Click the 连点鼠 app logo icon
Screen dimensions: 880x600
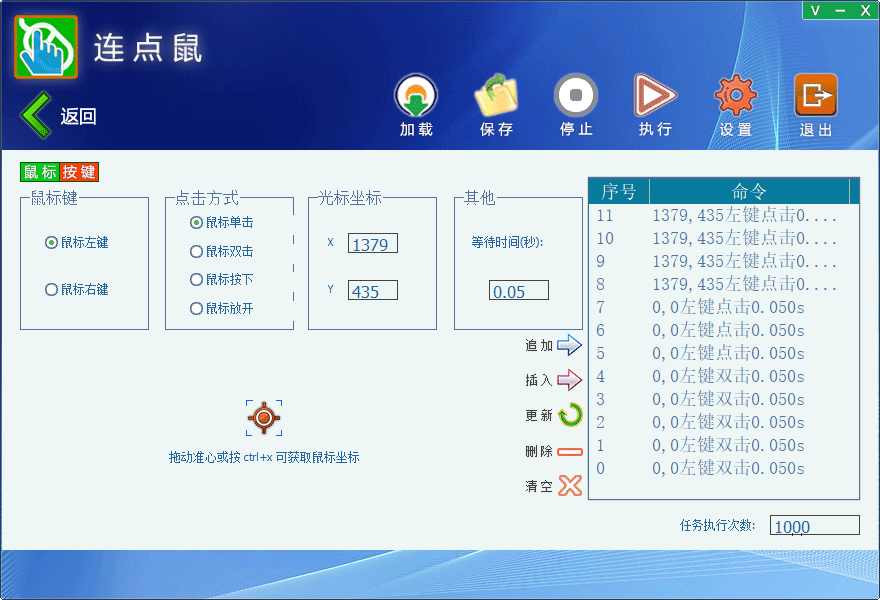[46, 47]
